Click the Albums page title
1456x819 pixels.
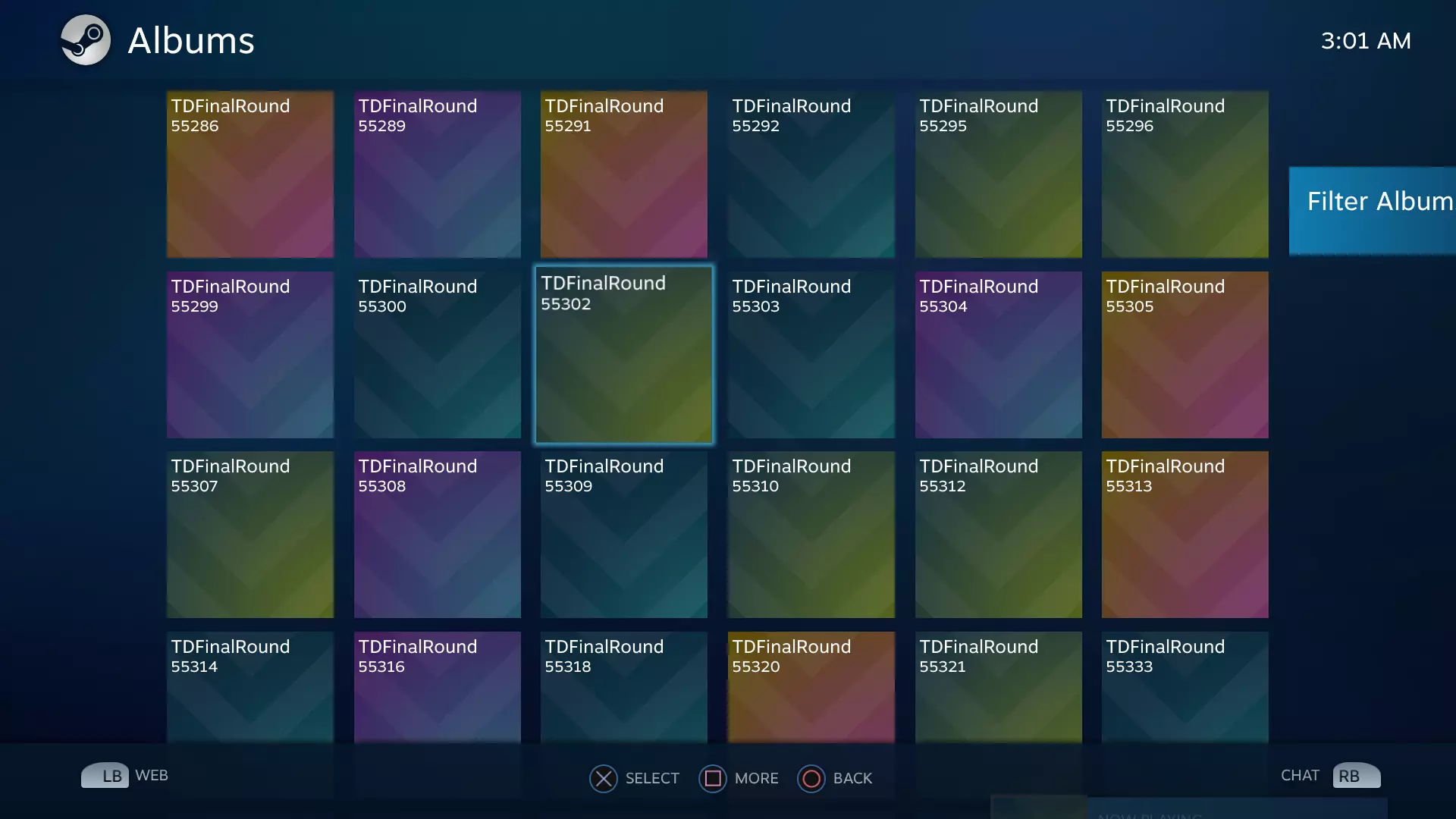(191, 41)
